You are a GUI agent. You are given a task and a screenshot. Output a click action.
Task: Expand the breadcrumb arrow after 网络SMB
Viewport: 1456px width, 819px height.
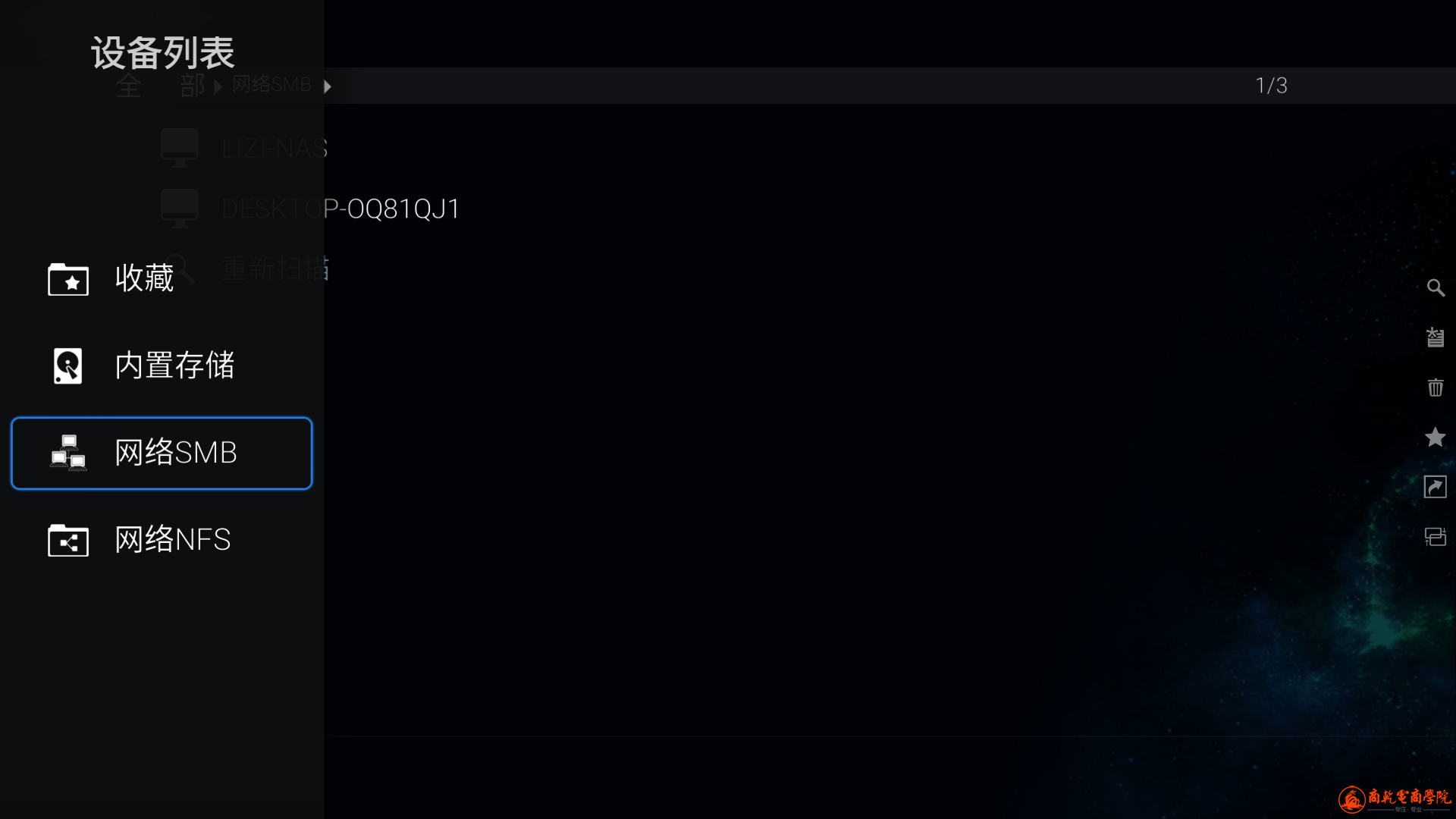pos(328,86)
